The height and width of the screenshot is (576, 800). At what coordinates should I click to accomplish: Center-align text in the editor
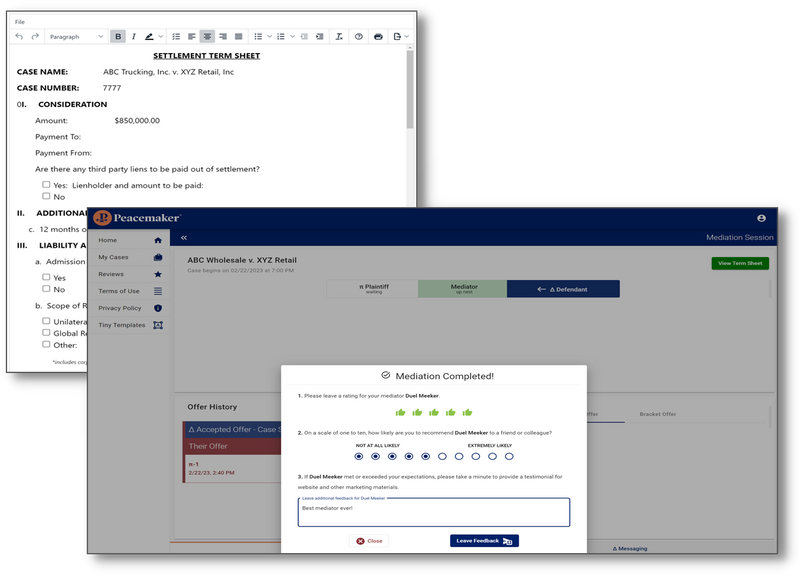click(207, 36)
